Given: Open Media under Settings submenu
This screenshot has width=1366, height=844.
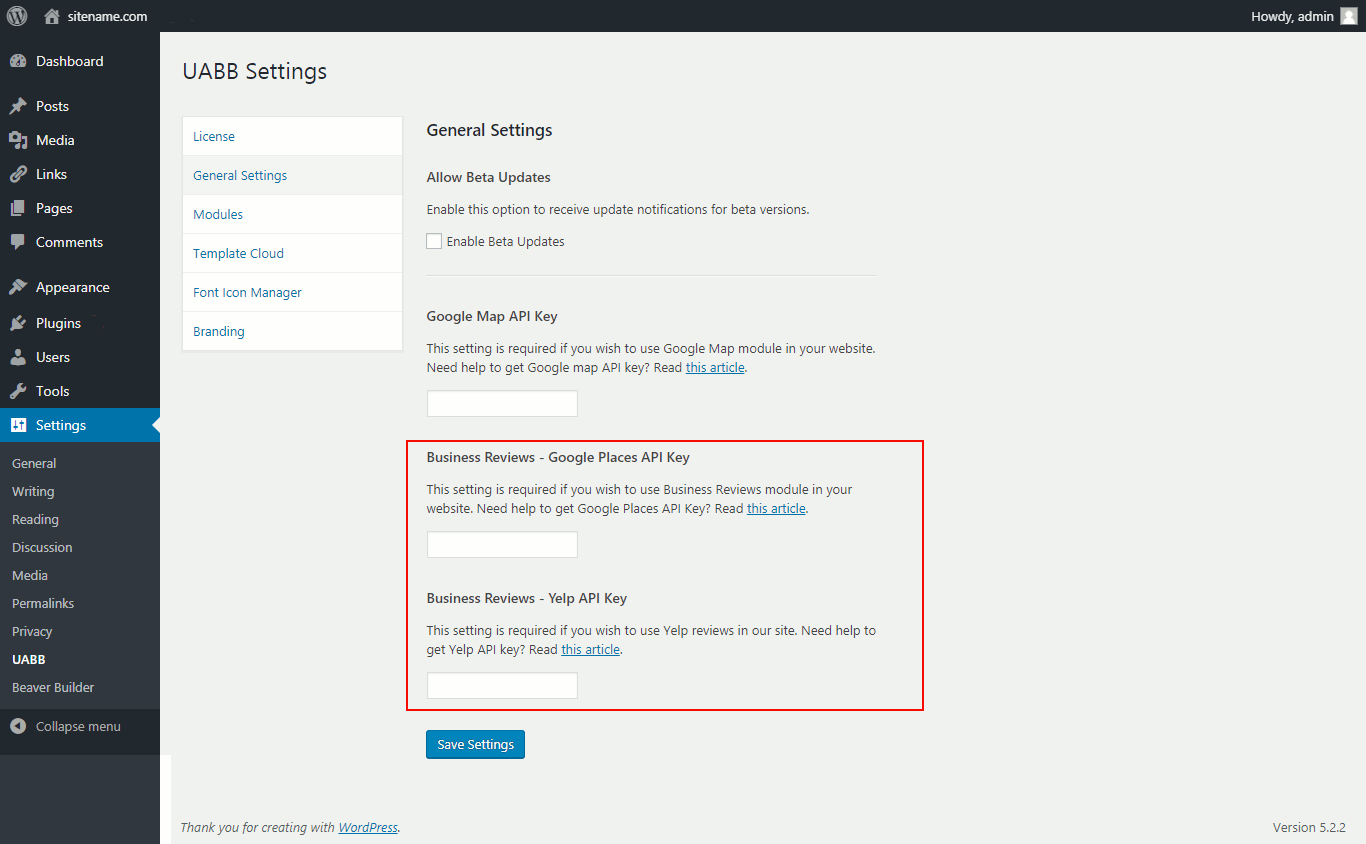Looking at the screenshot, I should coord(30,575).
